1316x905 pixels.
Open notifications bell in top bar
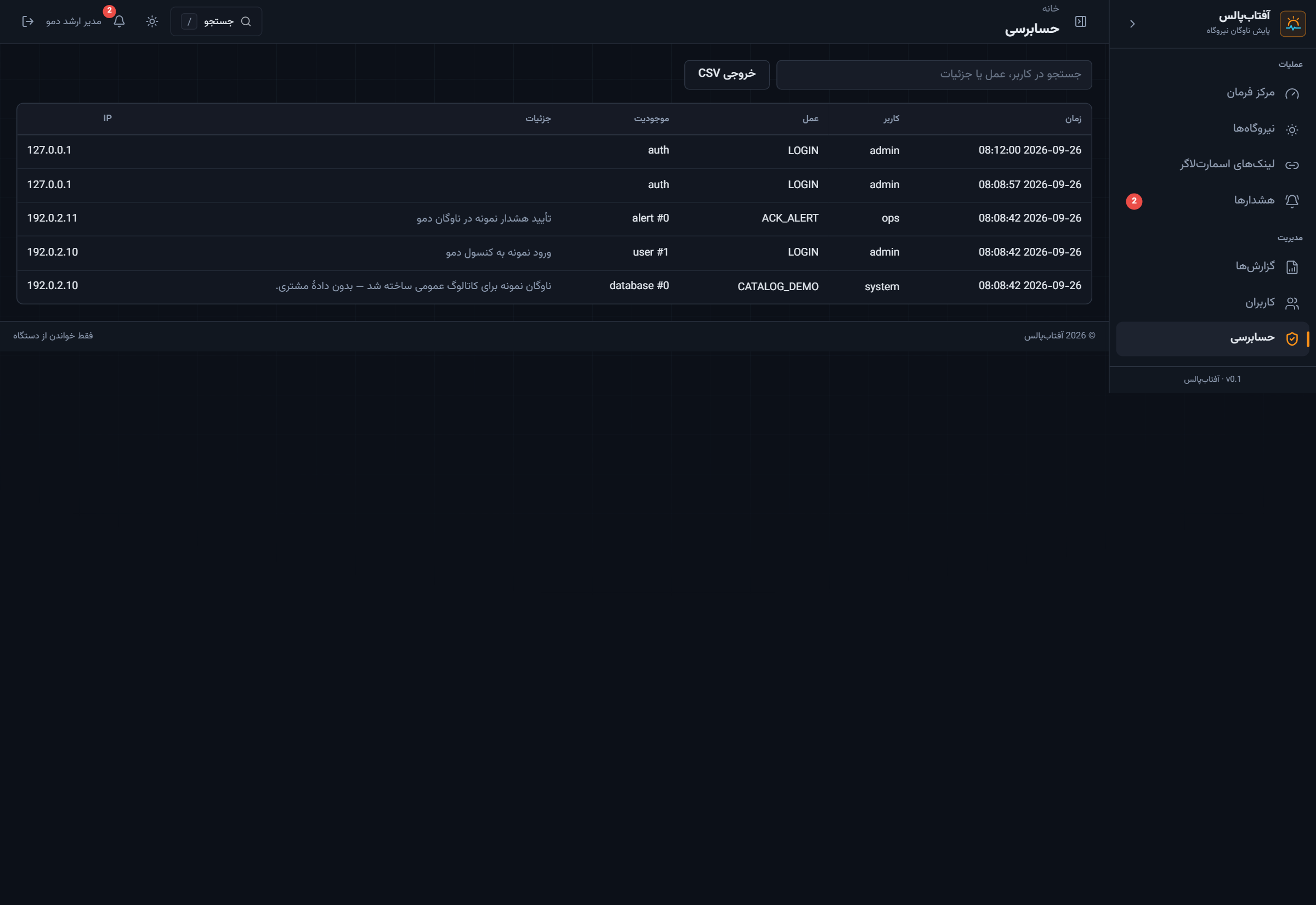(119, 21)
